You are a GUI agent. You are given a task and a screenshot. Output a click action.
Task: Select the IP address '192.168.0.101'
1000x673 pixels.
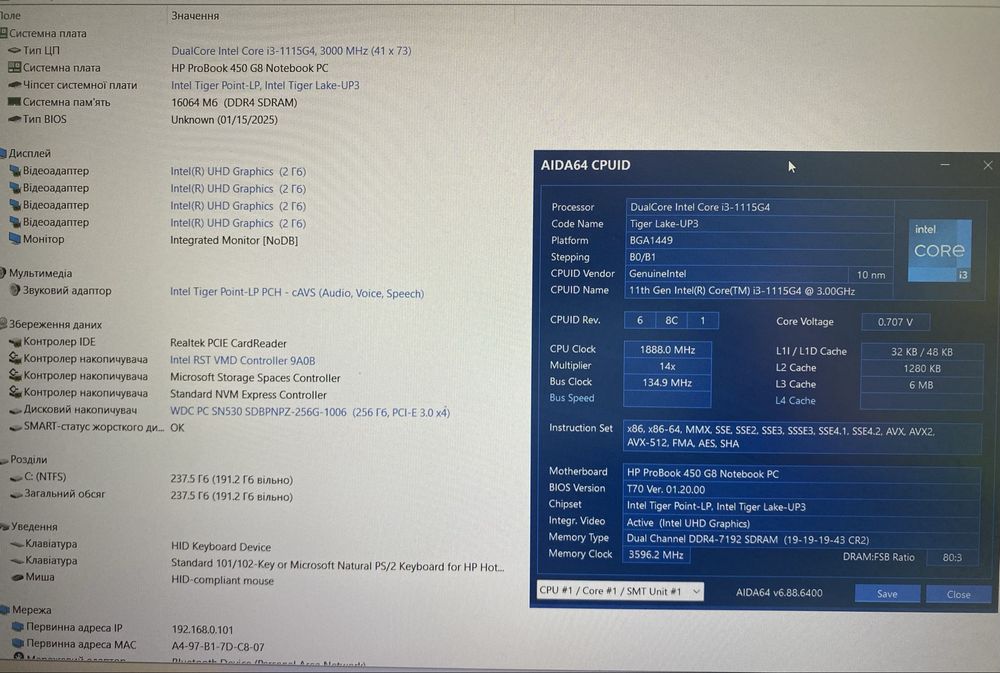[x=202, y=630]
